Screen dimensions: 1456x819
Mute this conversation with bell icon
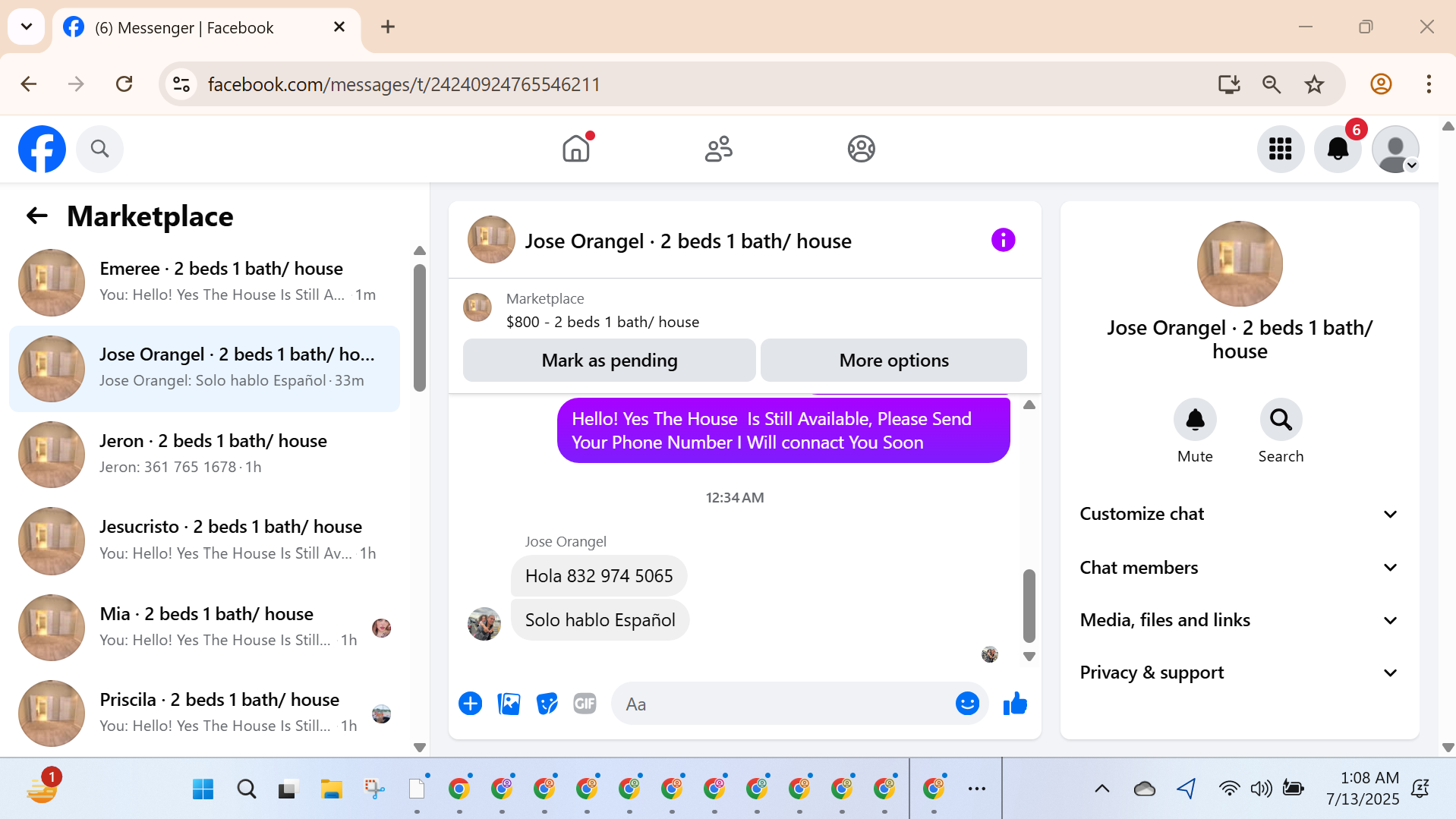click(x=1195, y=419)
